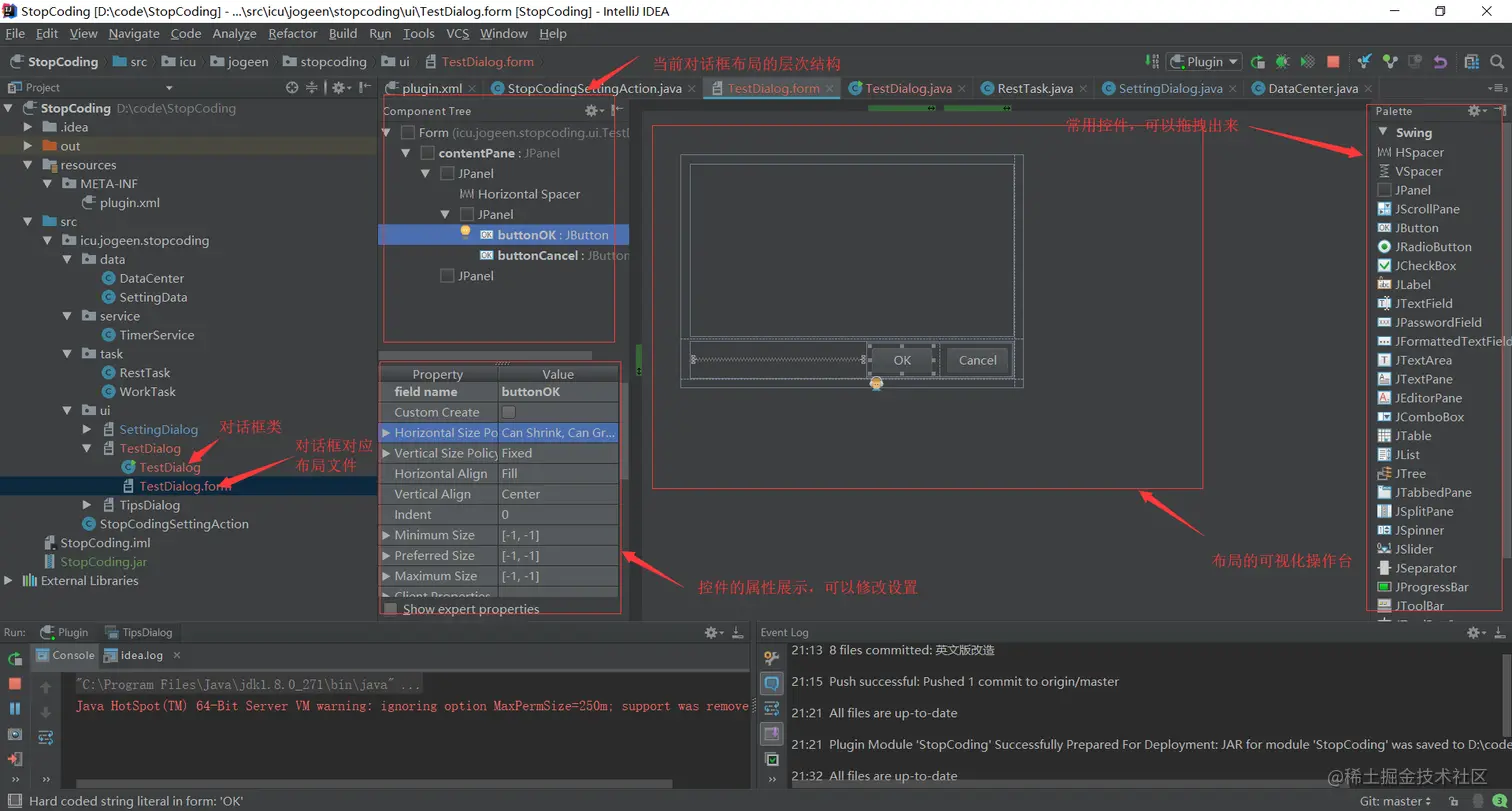Click the Cancel button in form designer

point(977,360)
